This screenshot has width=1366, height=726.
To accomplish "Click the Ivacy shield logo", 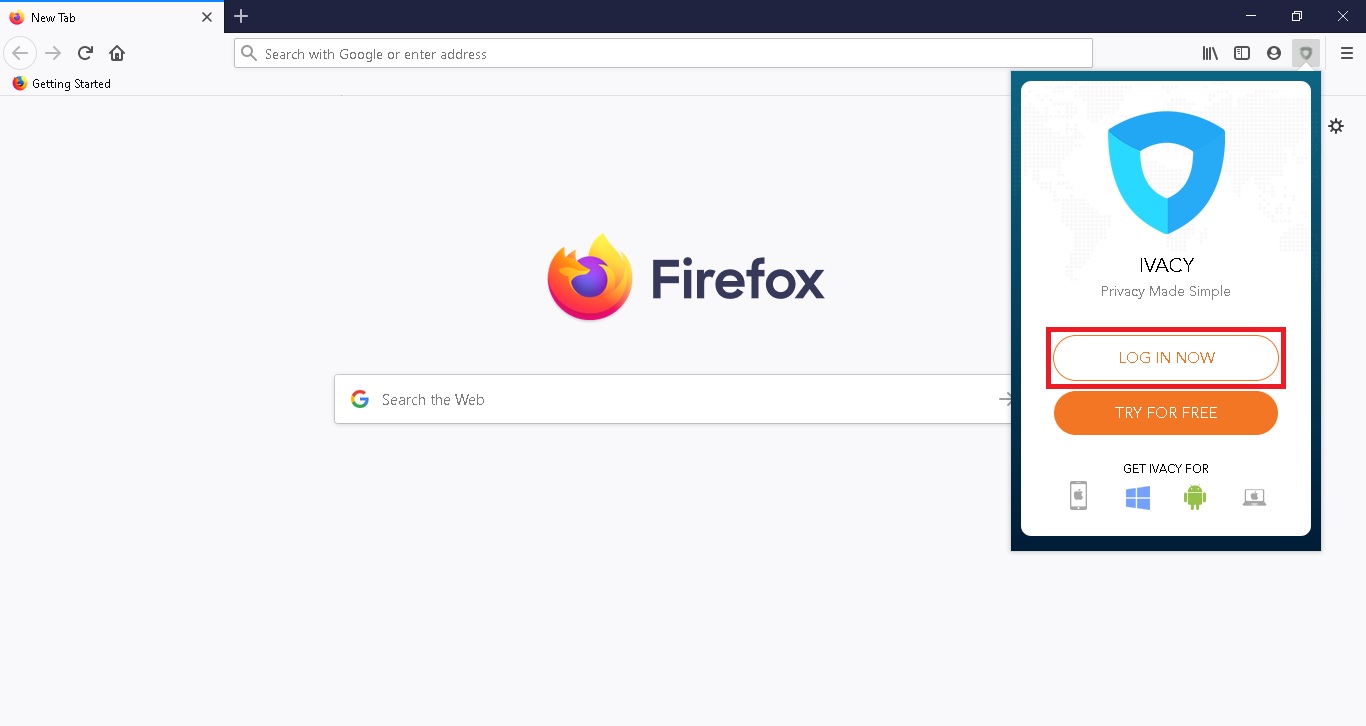I will coord(1166,172).
